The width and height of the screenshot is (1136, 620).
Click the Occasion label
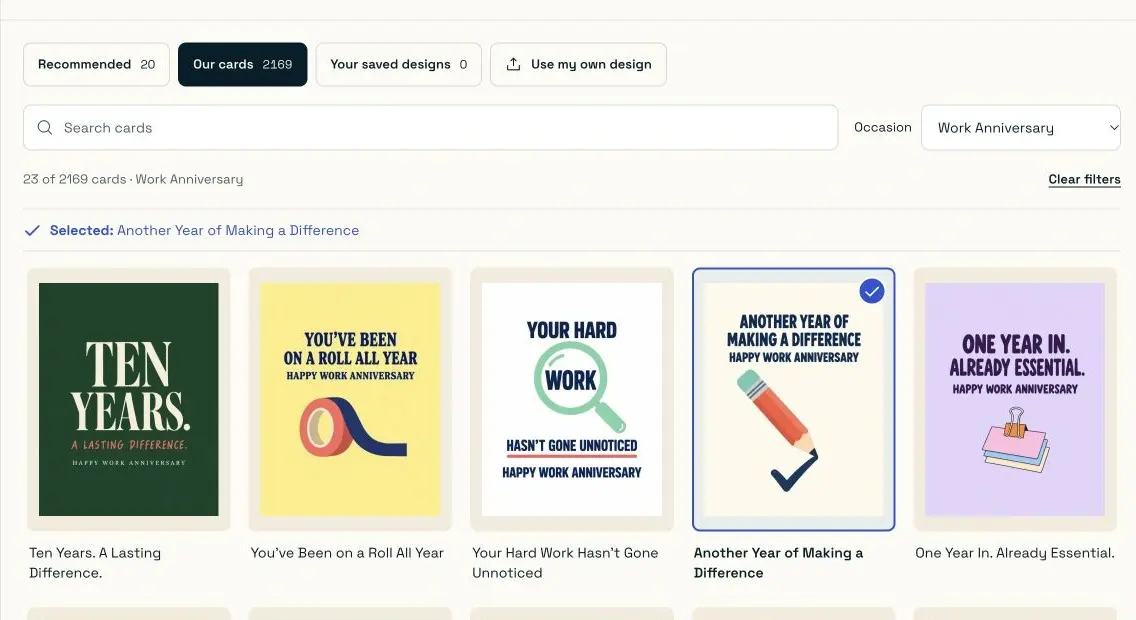point(882,127)
